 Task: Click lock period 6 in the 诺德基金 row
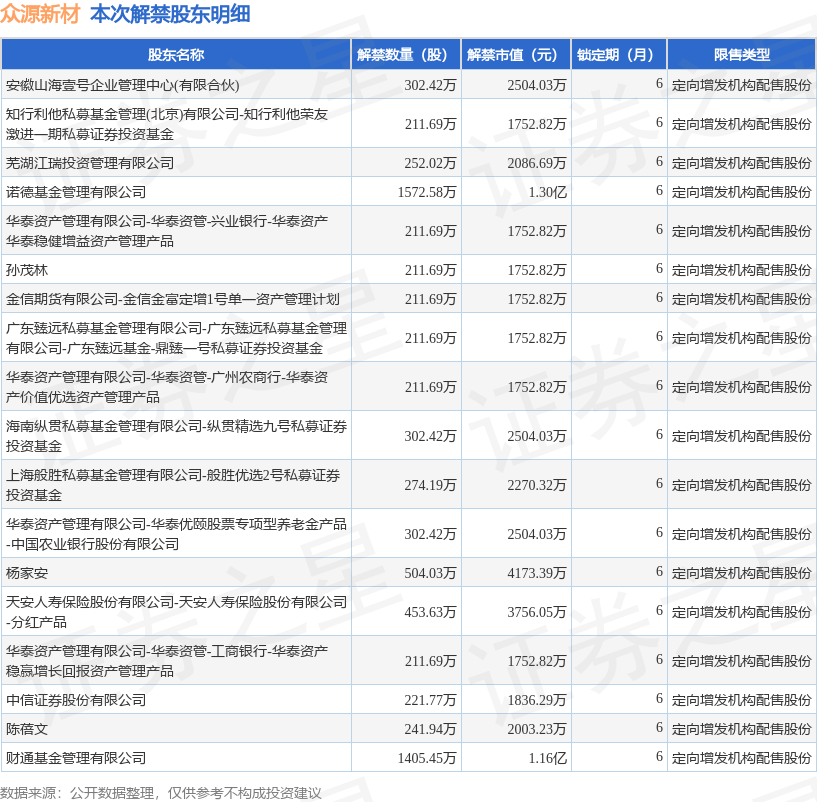pyautogui.click(x=659, y=191)
